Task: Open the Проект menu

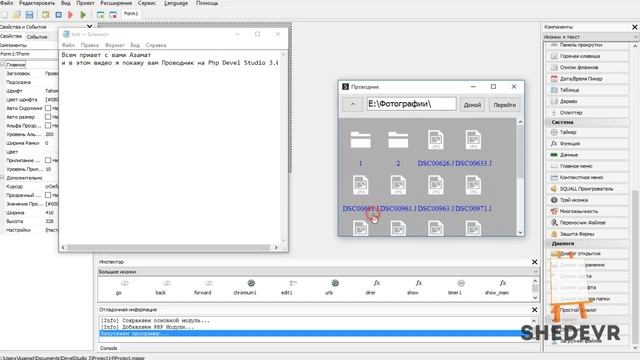Action: click(85, 3)
